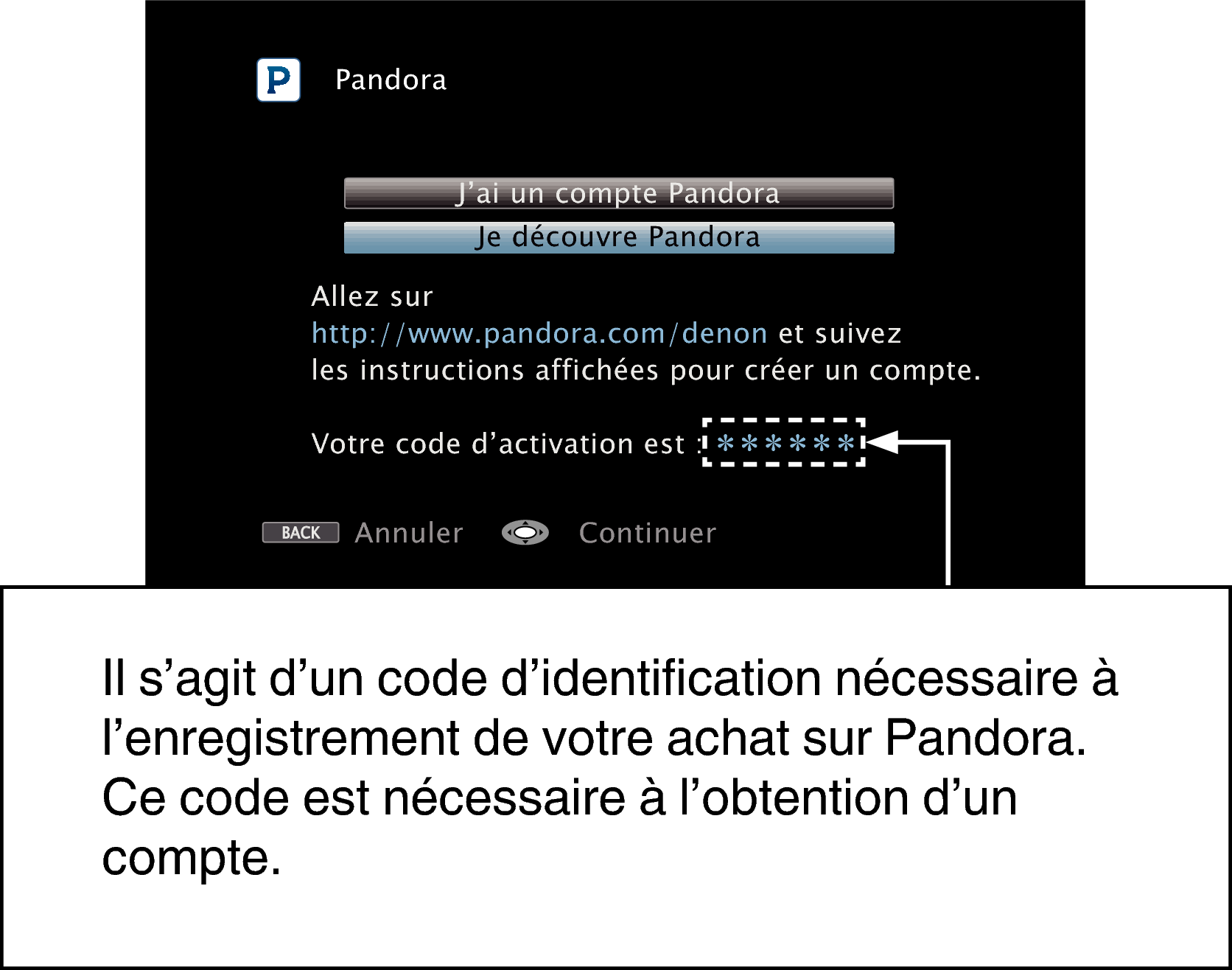
Task: Click the "et suivez" text after the URL
Action: coord(840,334)
